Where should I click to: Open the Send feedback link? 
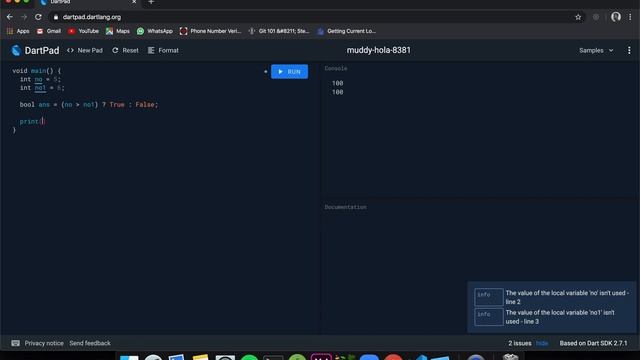pos(90,343)
